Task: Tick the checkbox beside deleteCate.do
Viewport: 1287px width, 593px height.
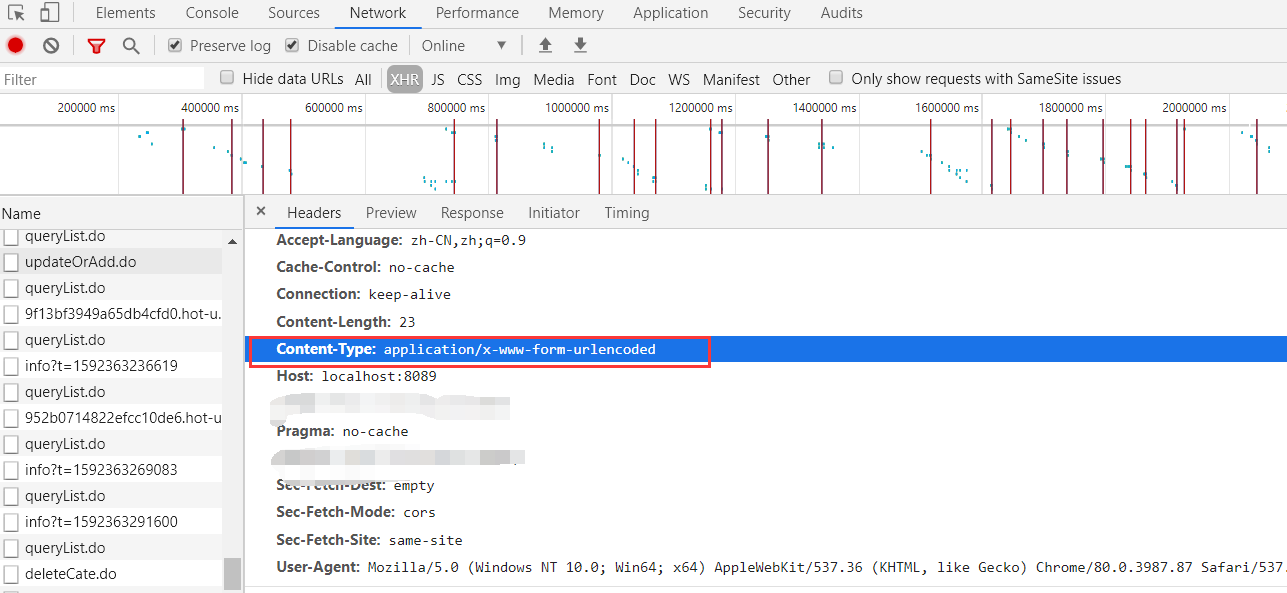Action: click(x=11, y=574)
